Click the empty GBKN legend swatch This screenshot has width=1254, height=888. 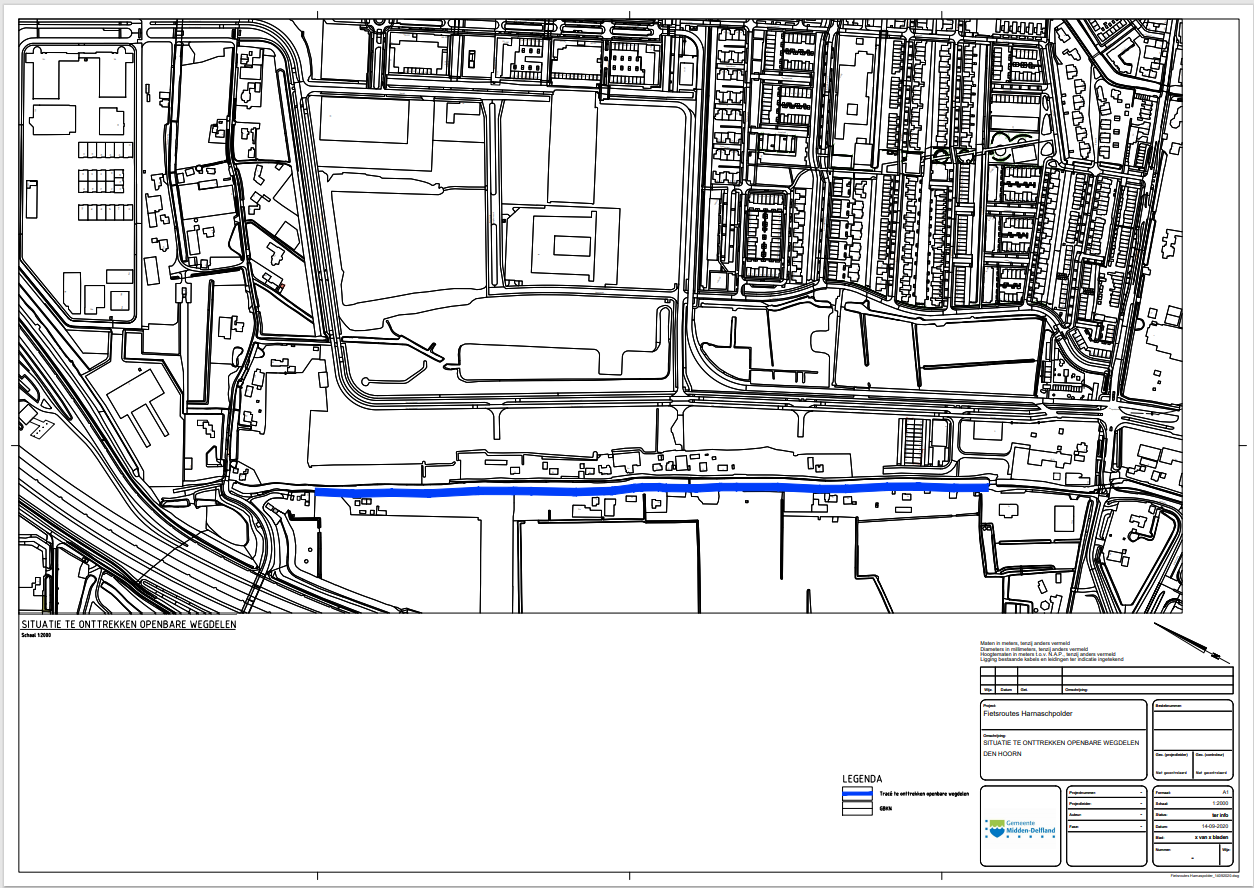point(859,808)
